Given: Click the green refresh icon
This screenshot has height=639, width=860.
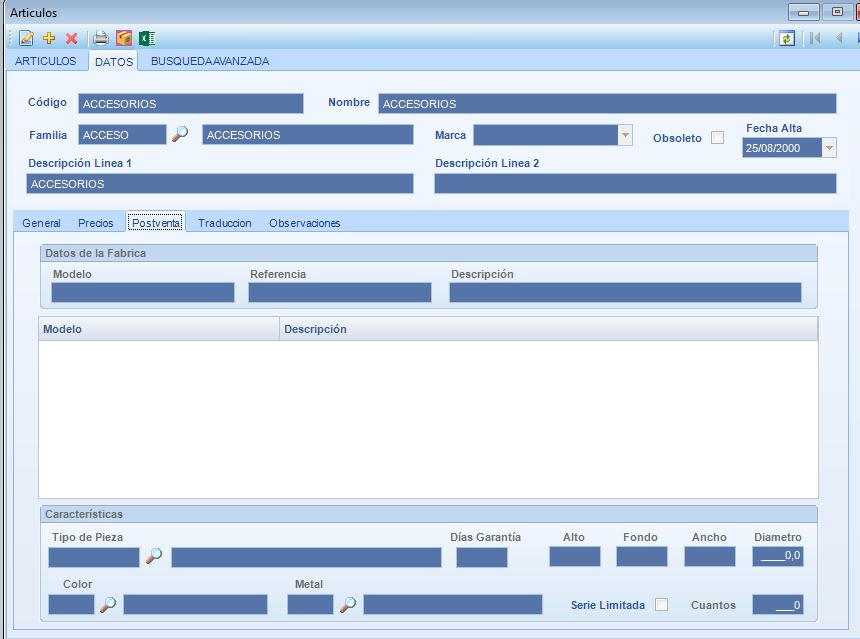Looking at the screenshot, I should point(787,38).
